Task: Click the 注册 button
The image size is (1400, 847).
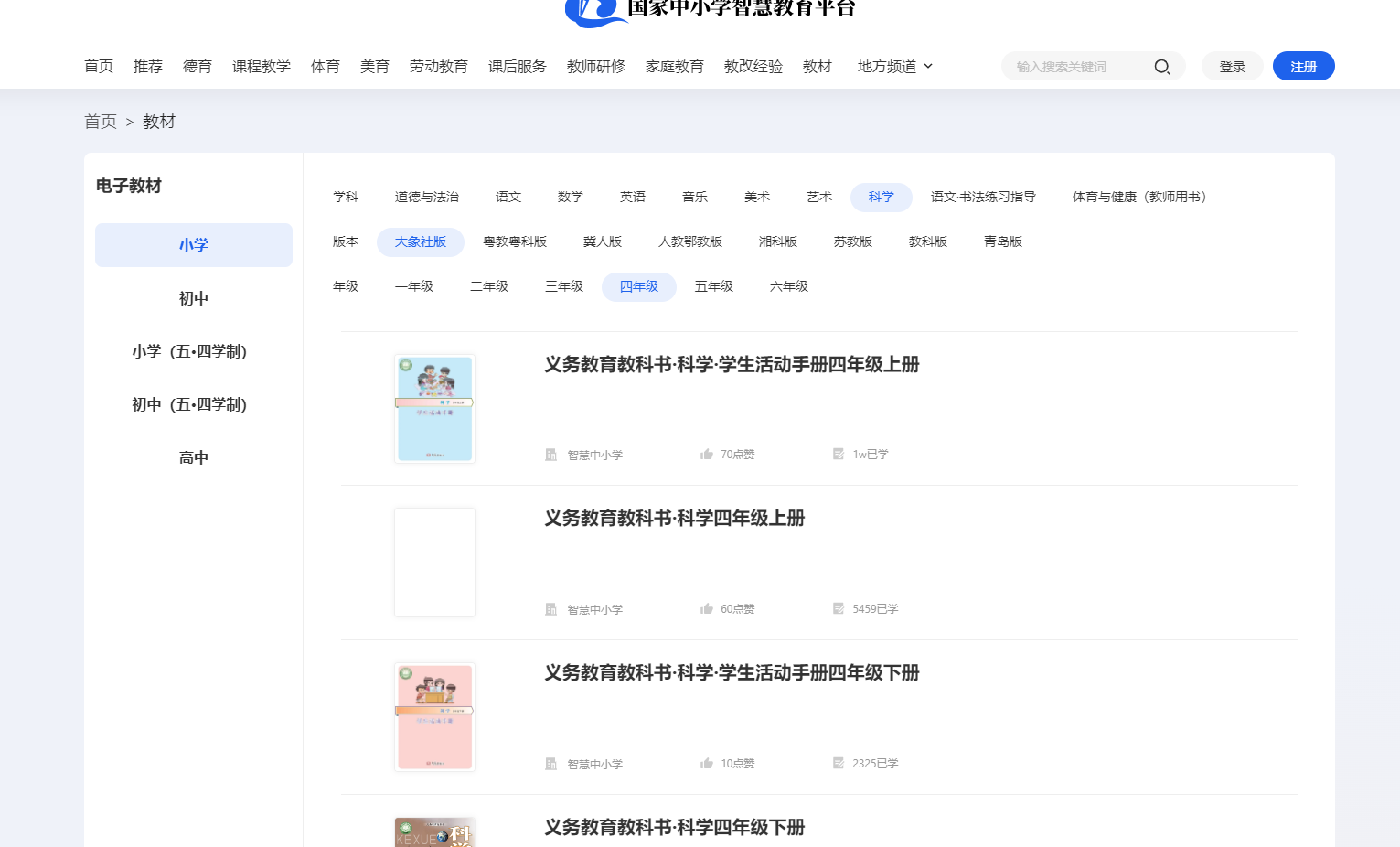Action: pyautogui.click(x=1303, y=66)
